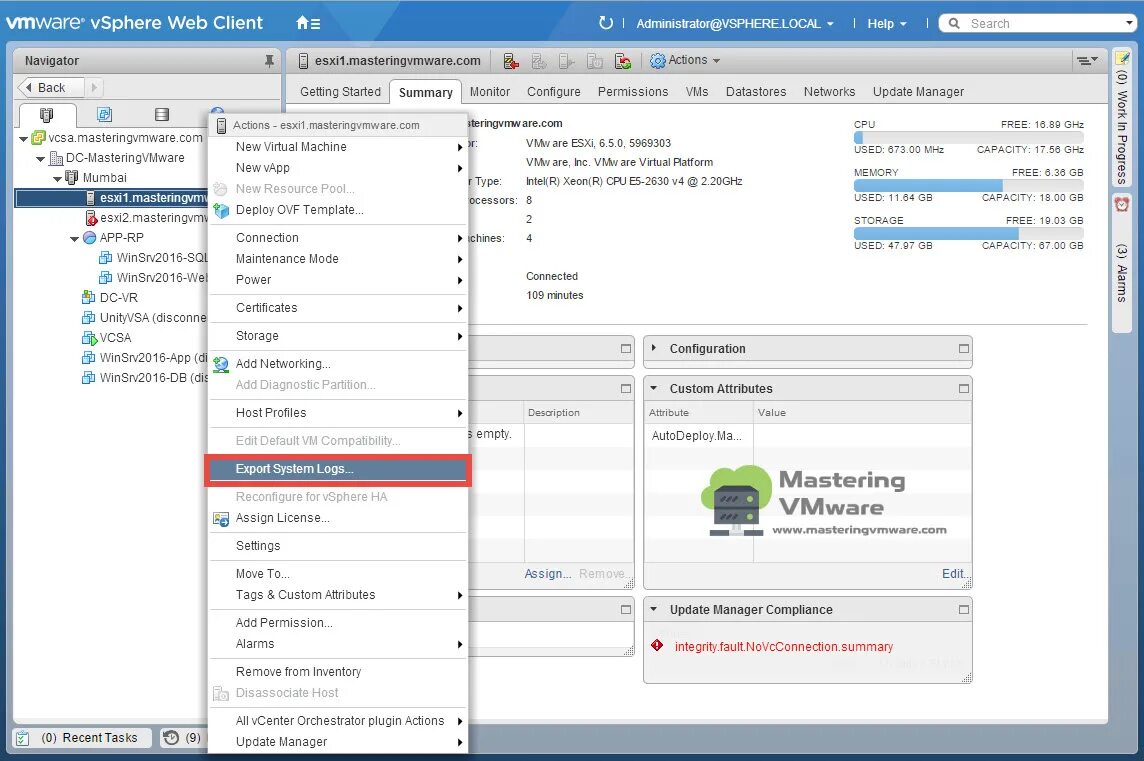Expand the Configuration panel
This screenshot has width=1144, height=761.
654,348
